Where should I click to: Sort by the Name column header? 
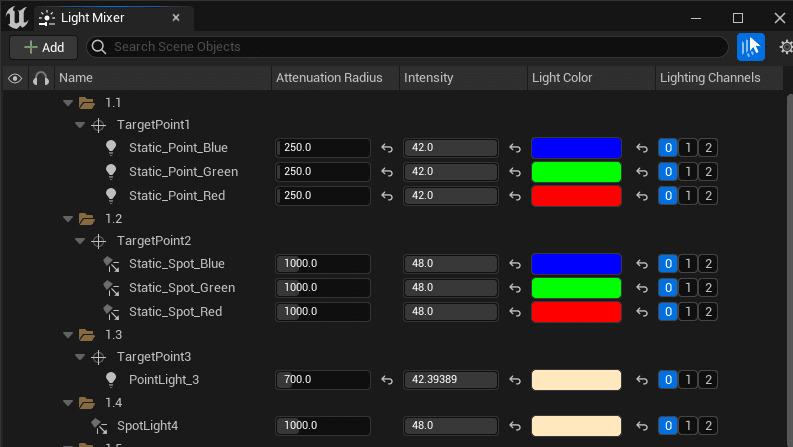click(163, 78)
